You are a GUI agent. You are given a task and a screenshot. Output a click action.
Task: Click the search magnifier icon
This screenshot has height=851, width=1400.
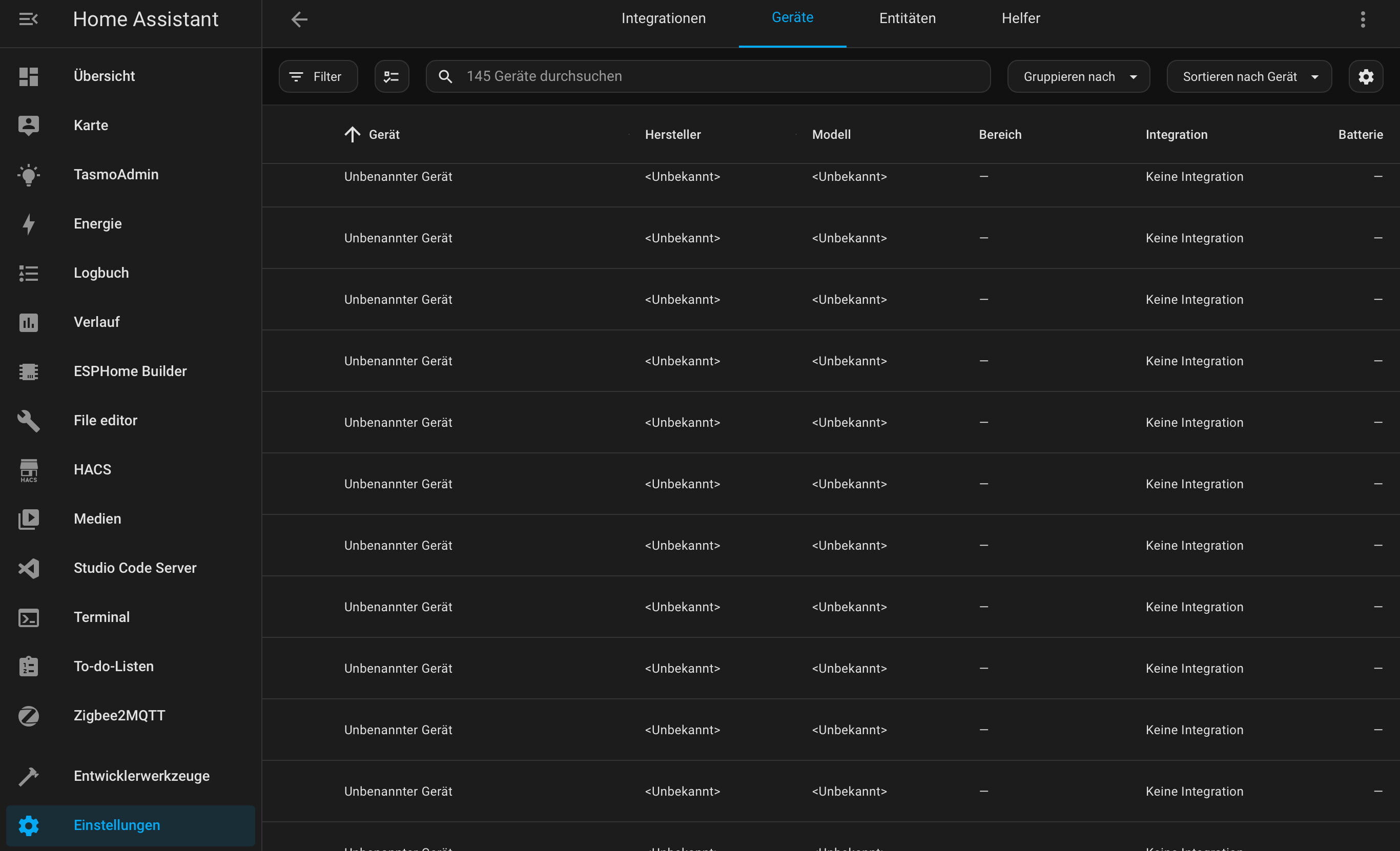pos(445,76)
